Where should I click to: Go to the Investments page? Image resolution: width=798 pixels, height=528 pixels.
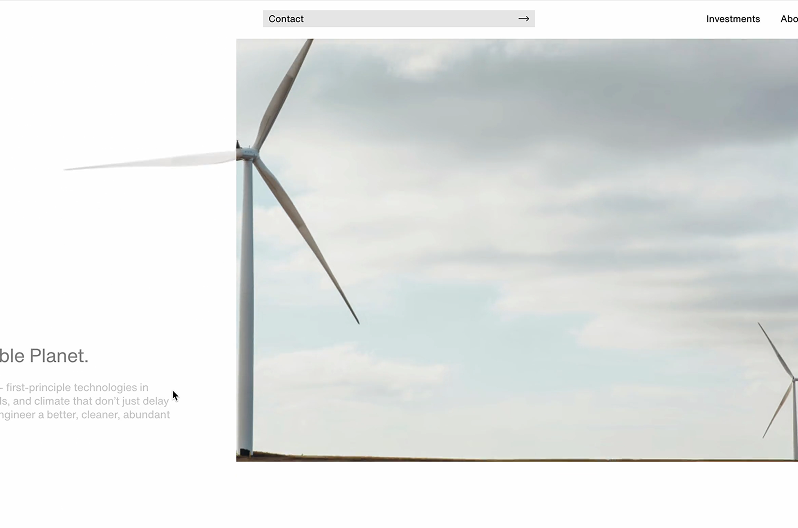732,19
